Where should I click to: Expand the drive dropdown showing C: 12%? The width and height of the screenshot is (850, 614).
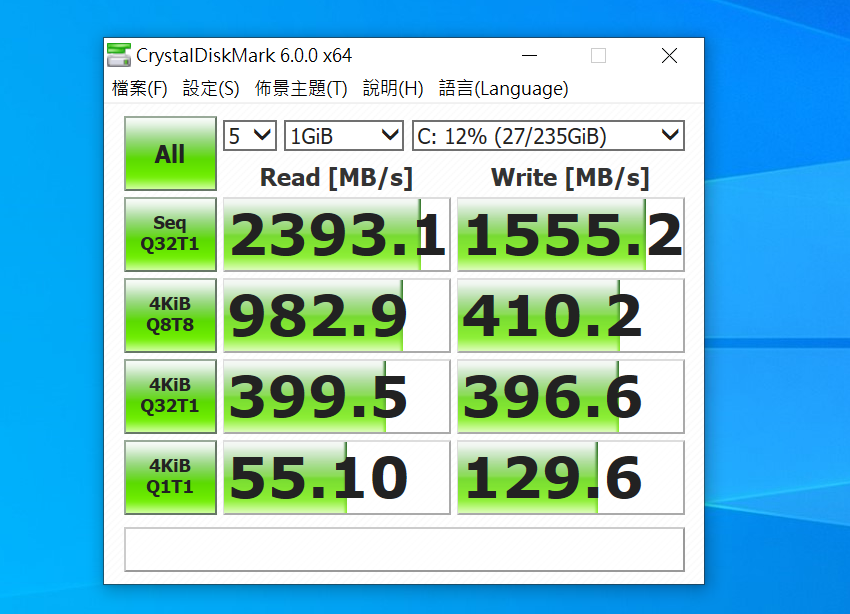548,135
